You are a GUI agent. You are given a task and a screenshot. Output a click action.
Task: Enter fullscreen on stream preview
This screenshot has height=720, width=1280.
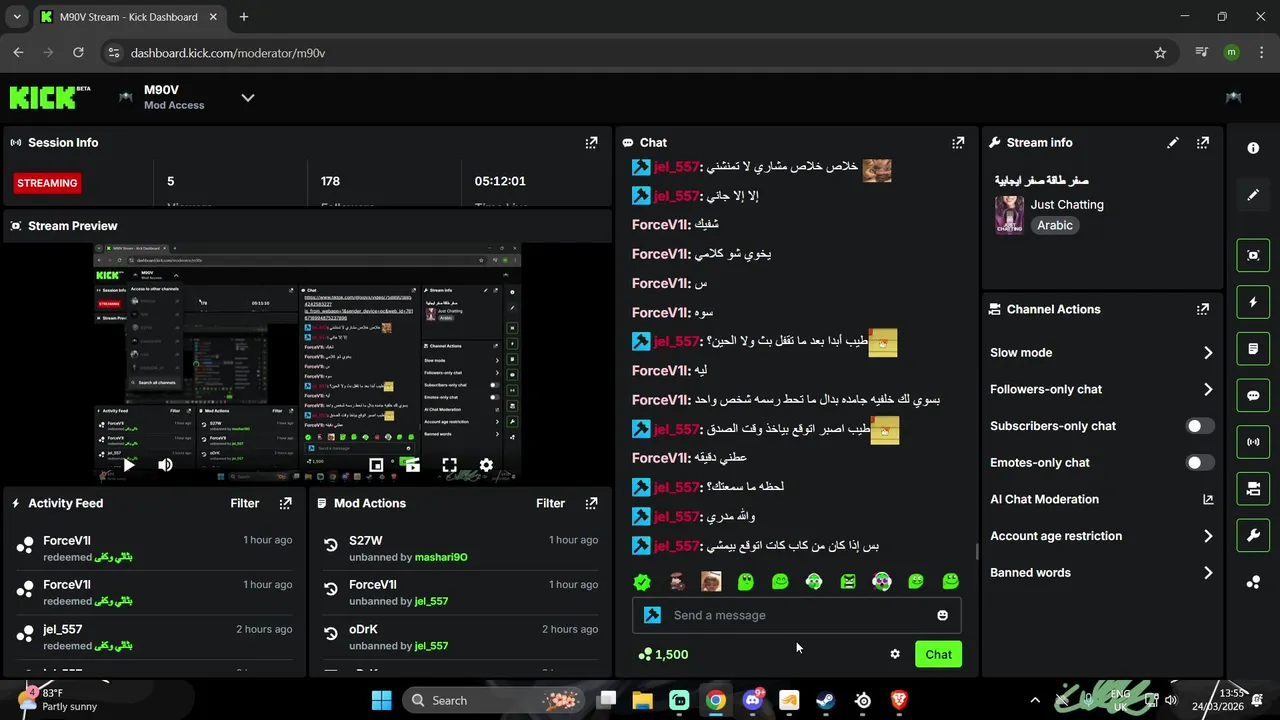449,465
